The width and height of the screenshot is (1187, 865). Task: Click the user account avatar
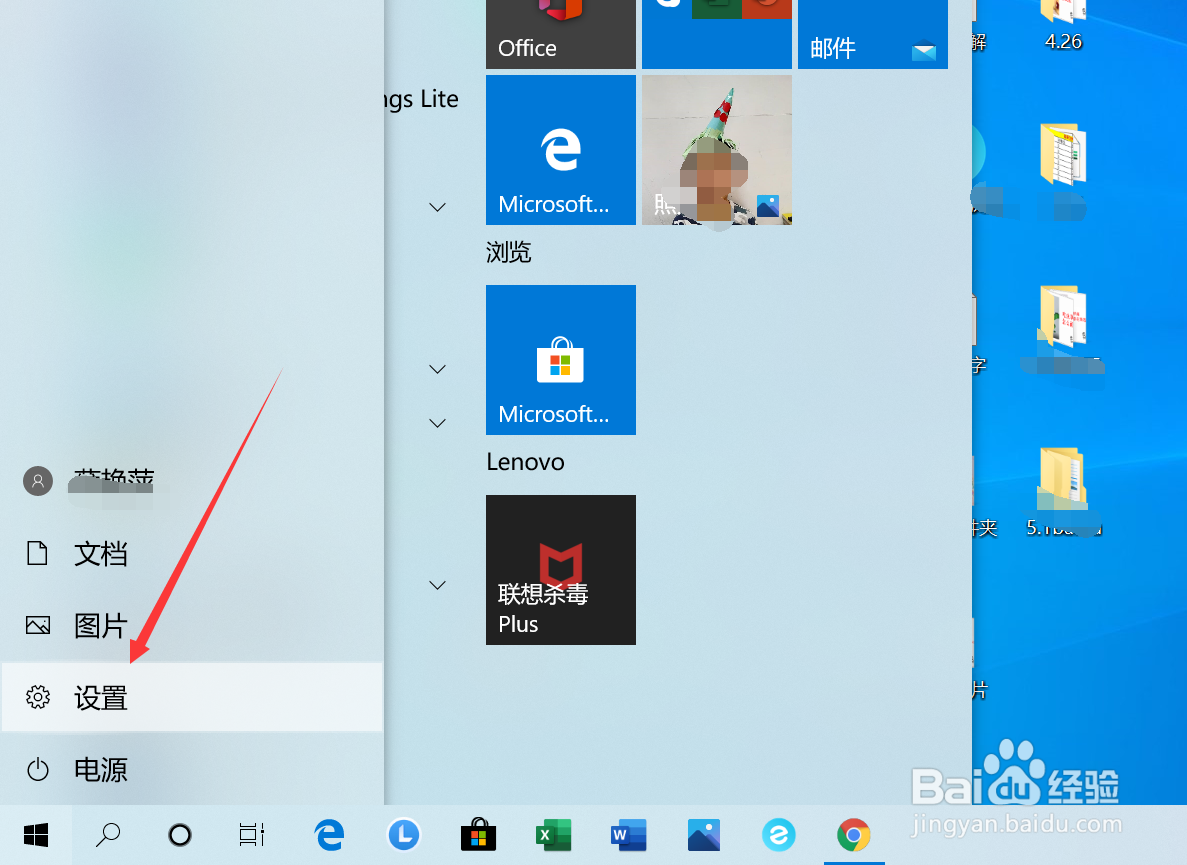(x=38, y=481)
